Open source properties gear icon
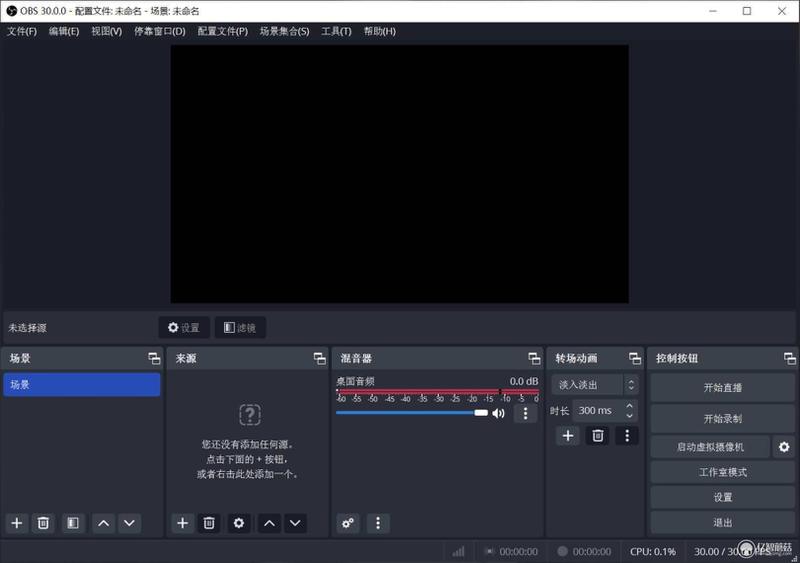This screenshot has height=563, width=800. click(239, 523)
